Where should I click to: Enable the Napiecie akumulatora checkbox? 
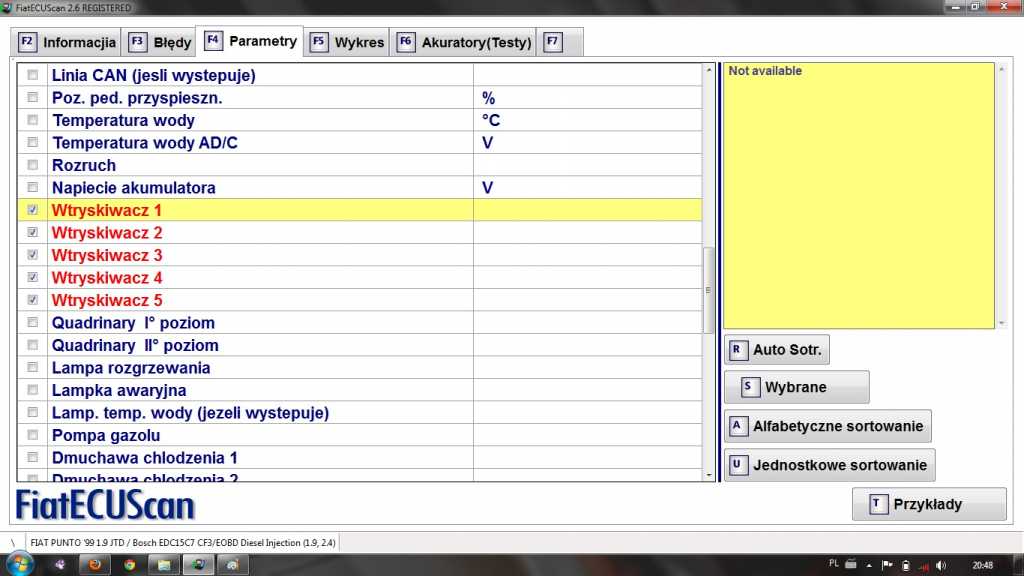pos(33,188)
